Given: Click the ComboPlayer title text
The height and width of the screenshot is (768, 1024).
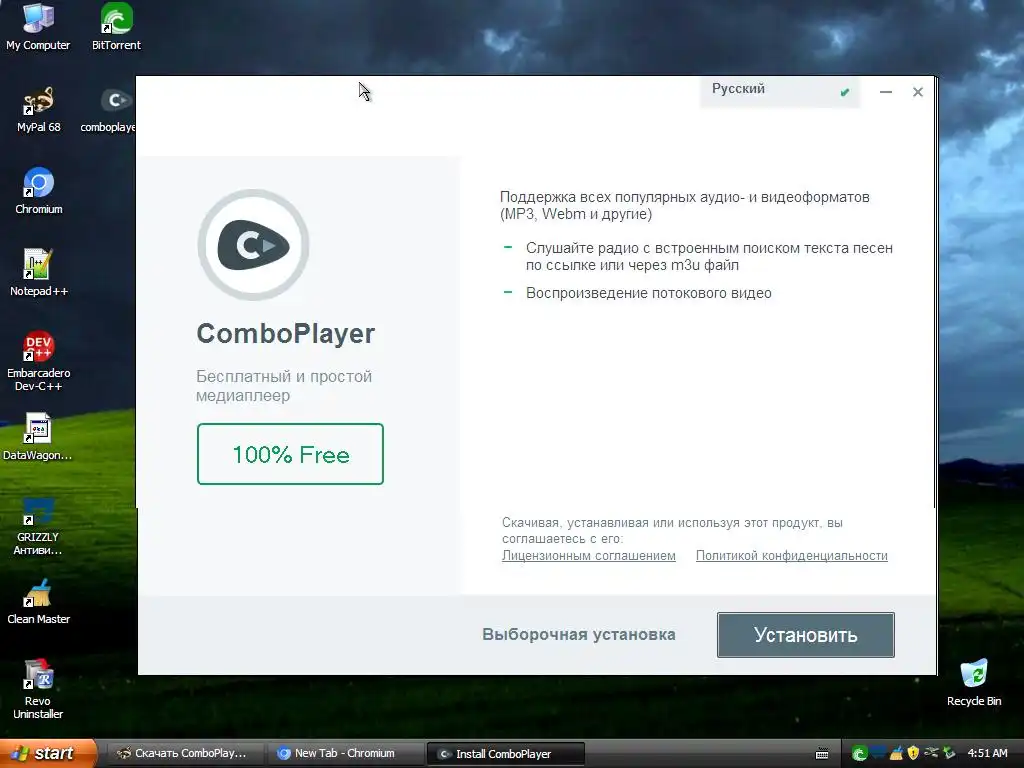Looking at the screenshot, I should (x=285, y=334).
